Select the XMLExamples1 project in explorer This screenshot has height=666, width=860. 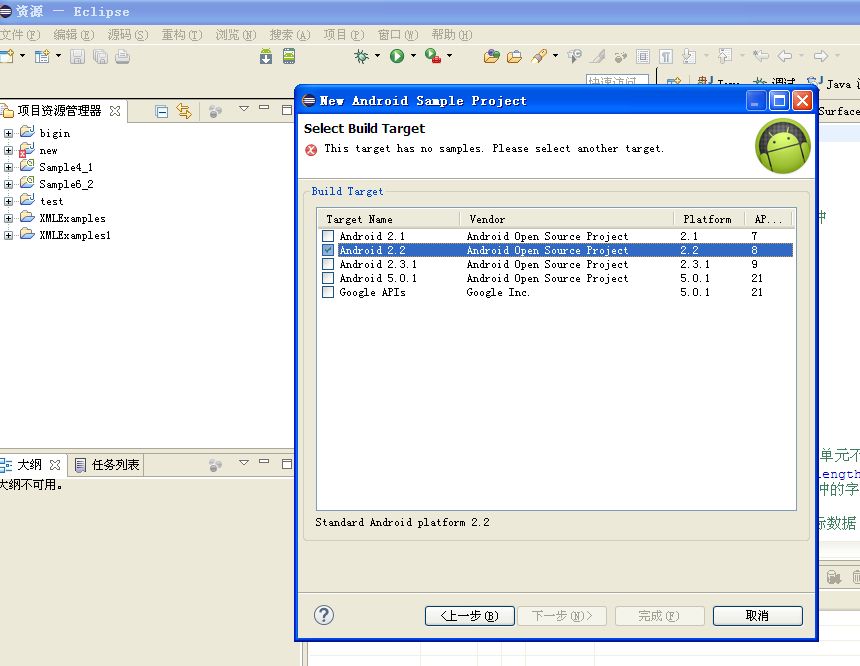75,235
